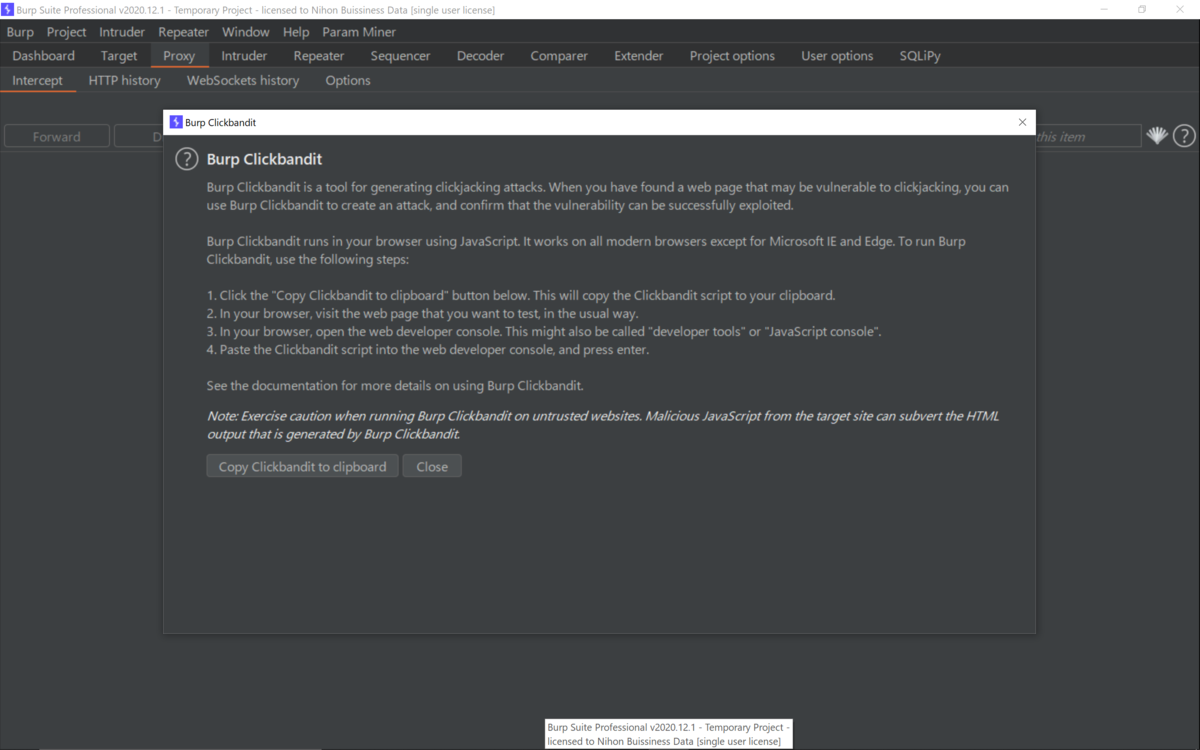The height and width of the screenshot is (750, 1200).
Task: Click the comment field behind the dialog
Action: (x=1088, y=136)
